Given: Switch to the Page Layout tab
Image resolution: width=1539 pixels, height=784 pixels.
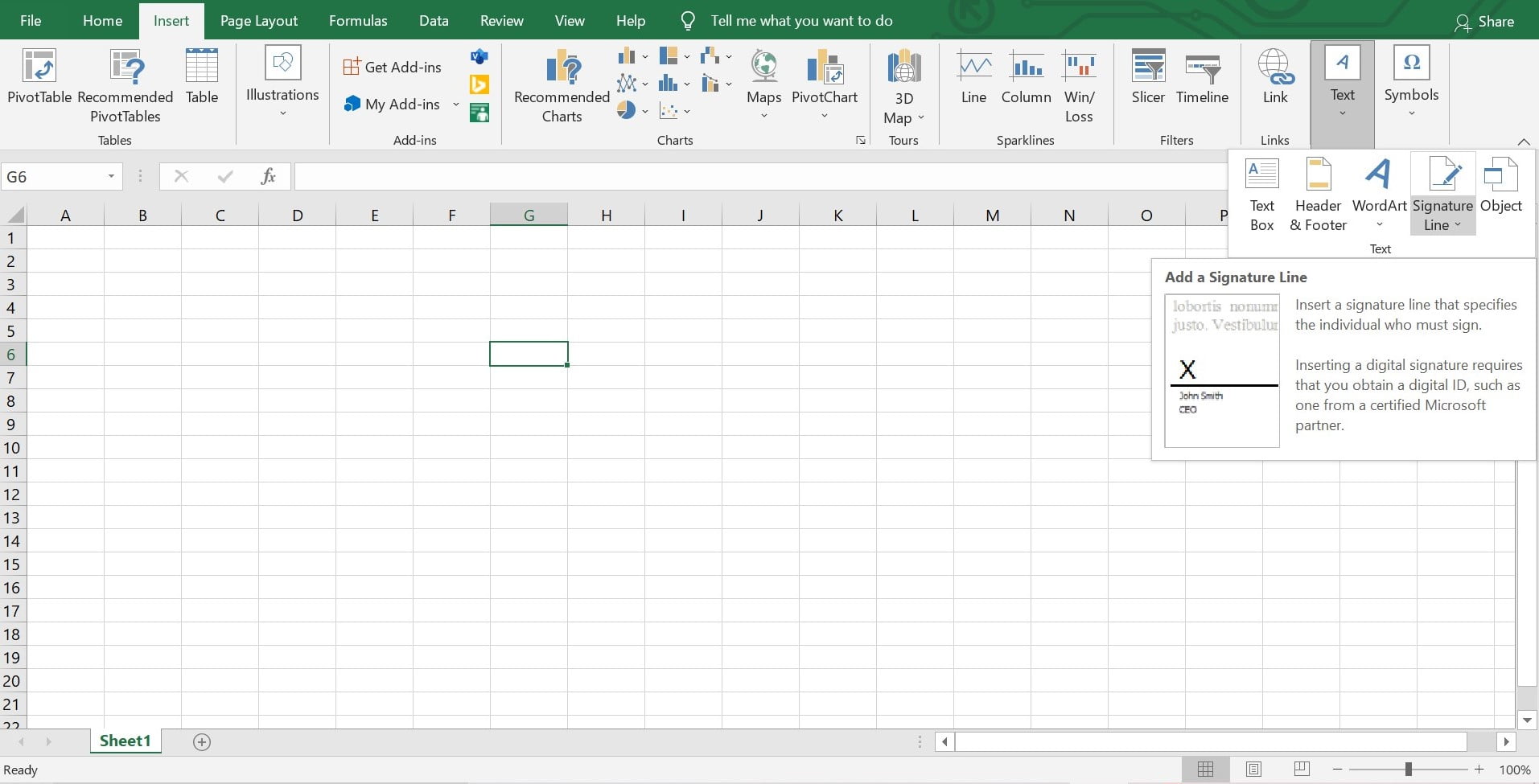Looking at the screenshot, I should click(259, 20).
